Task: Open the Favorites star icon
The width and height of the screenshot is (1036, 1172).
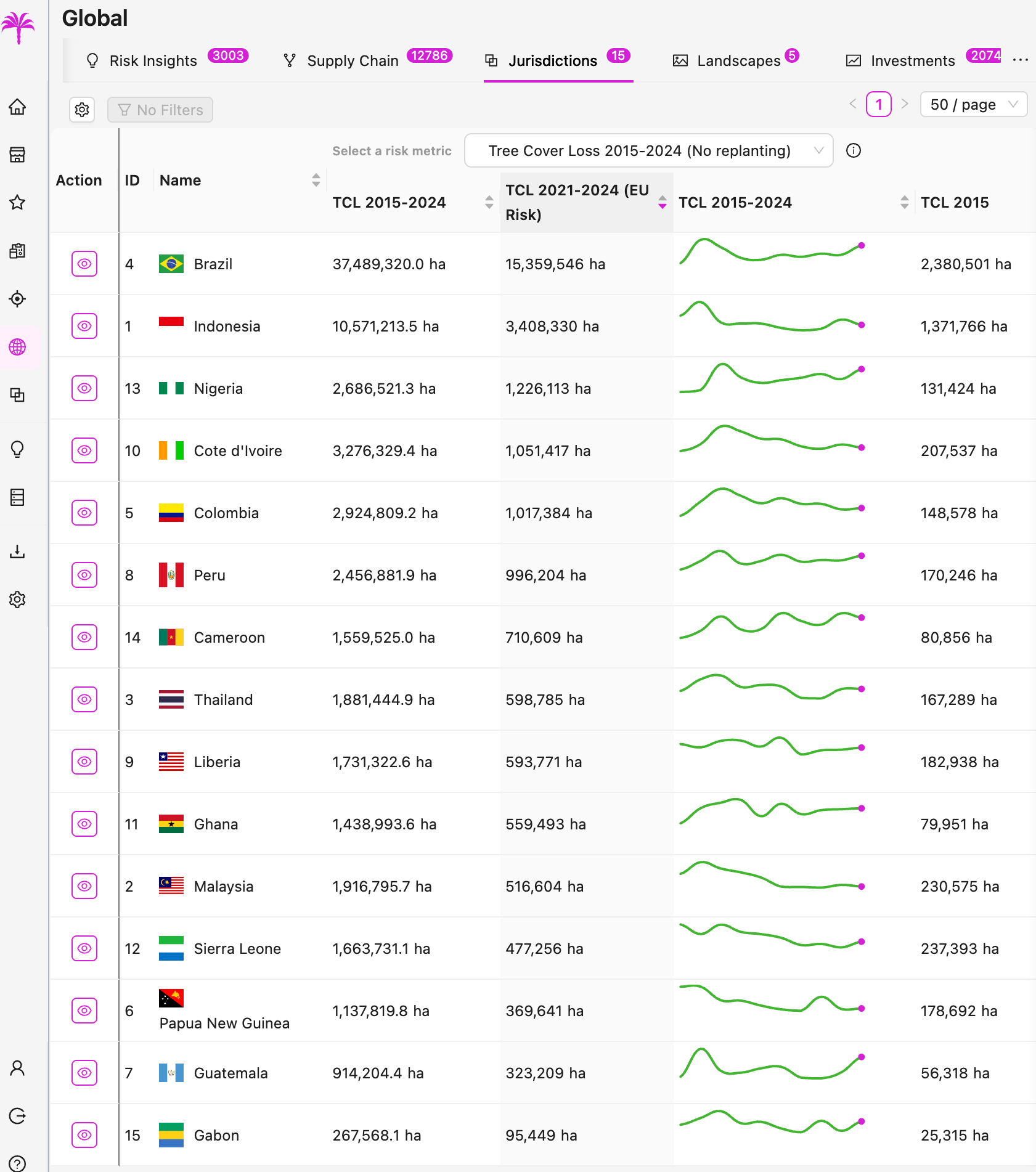Action: coord(18,202)
